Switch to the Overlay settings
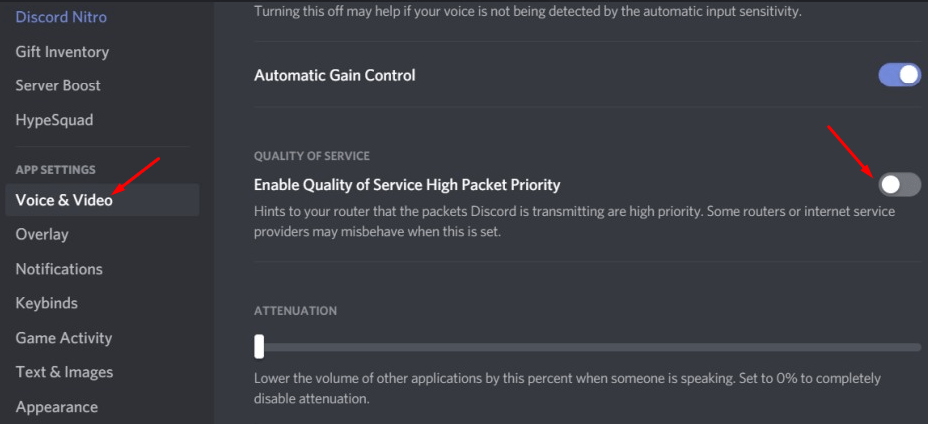This screenshot has width=928, height=424. (42, 234)
